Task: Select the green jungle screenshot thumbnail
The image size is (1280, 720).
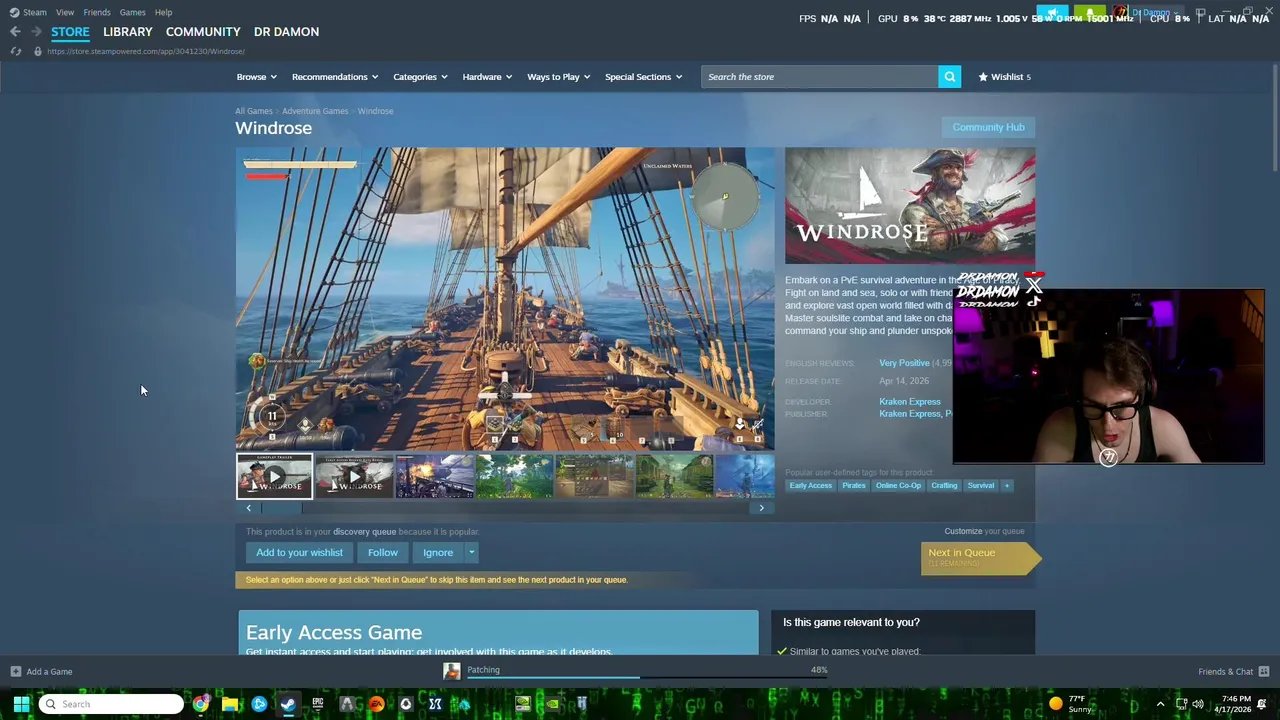Action: click(x=514, y=476)
